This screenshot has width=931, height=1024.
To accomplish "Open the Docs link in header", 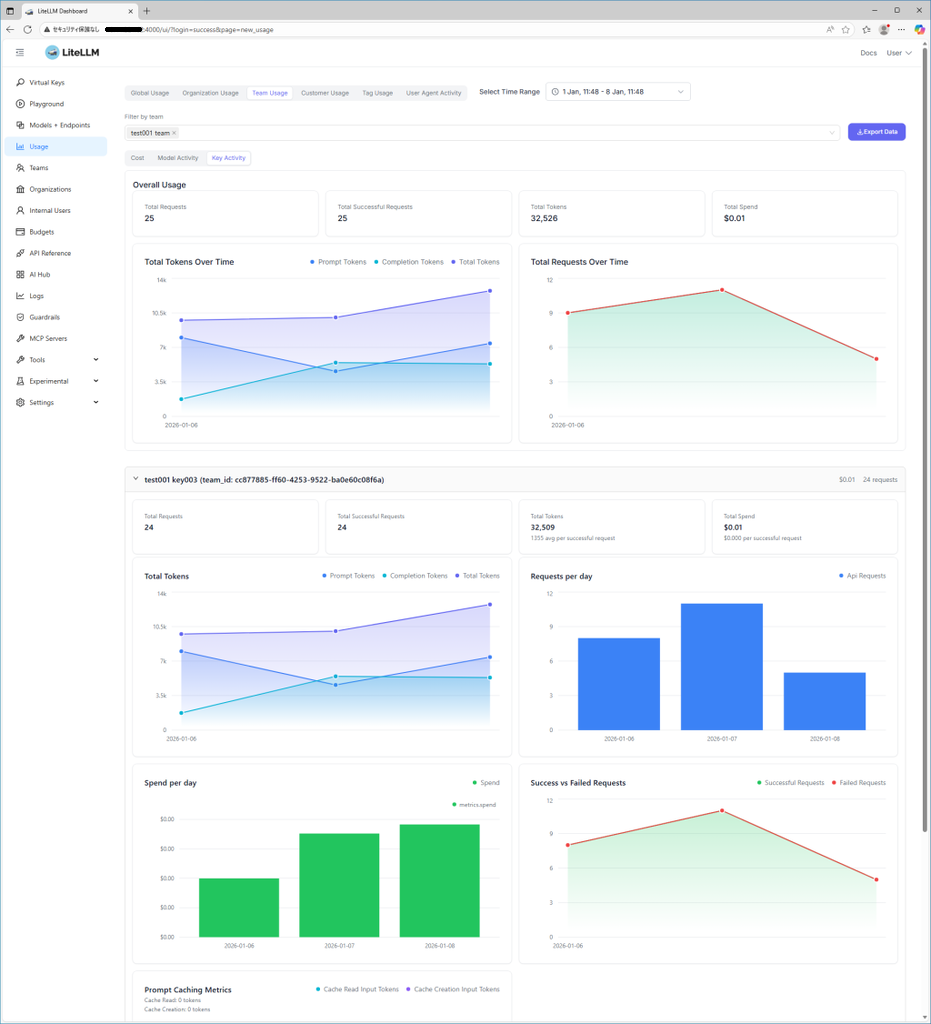I will 868,53.
